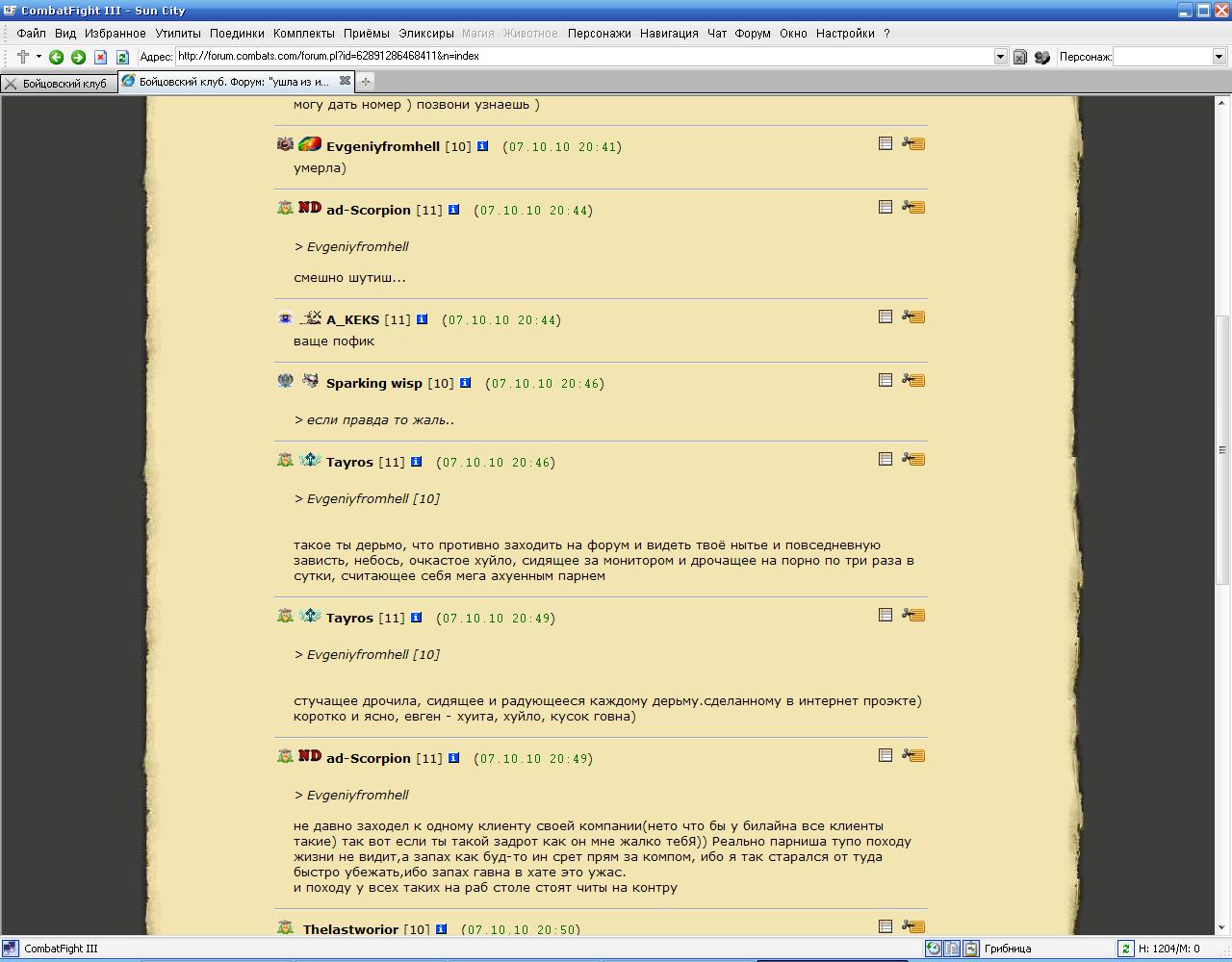Open ad-Scorpion's profile from the 20:44 post
The height and width of the screenshot is (962, 1232).
(369, 211)
